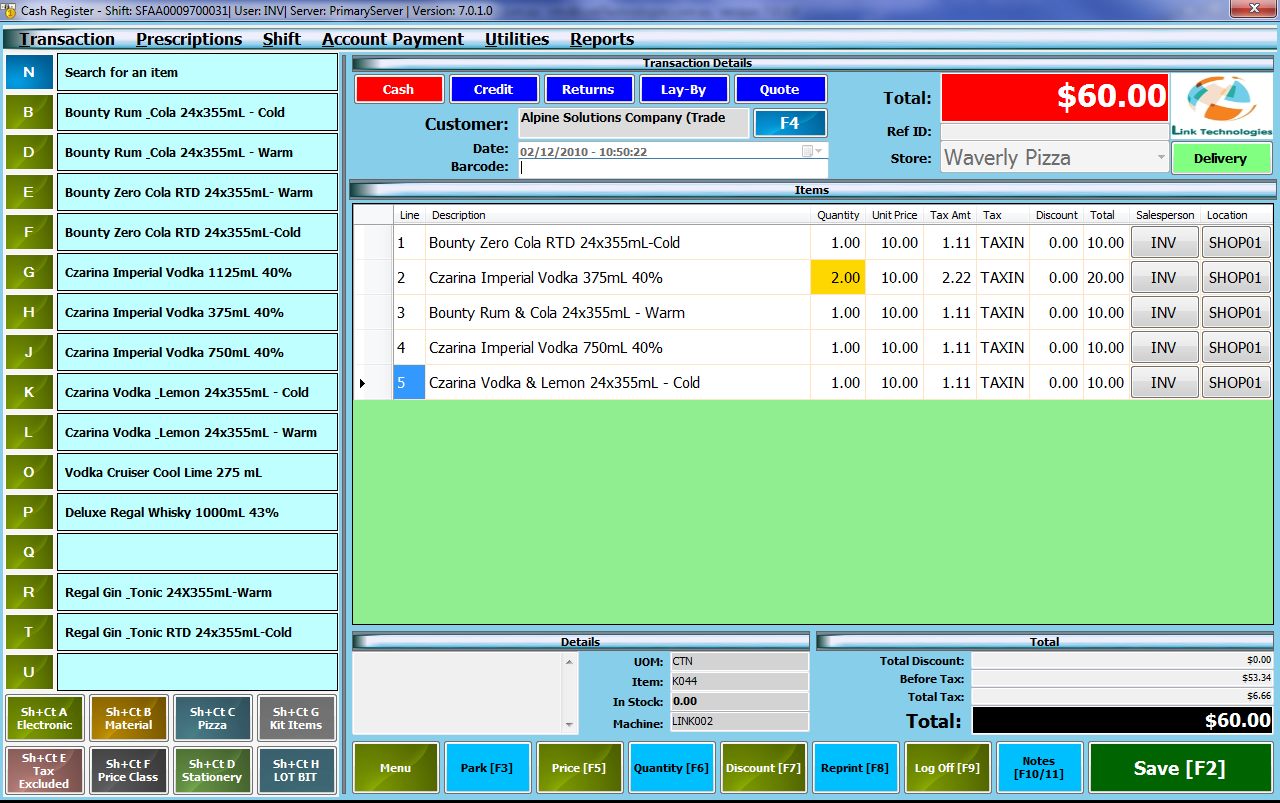Click the green Delivery button
The height and width of the screenshot is (803, 1280).
(x=1221, y=158)
